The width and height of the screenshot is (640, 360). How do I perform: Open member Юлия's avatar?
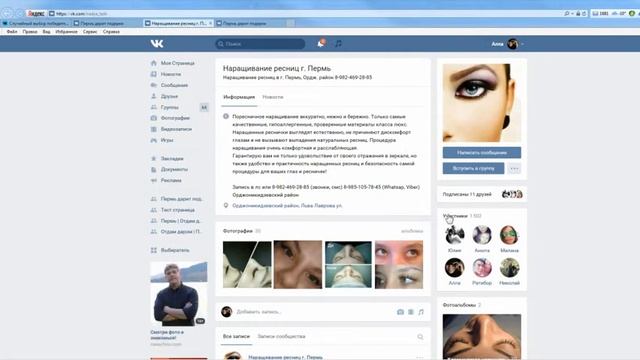(454, 235)
